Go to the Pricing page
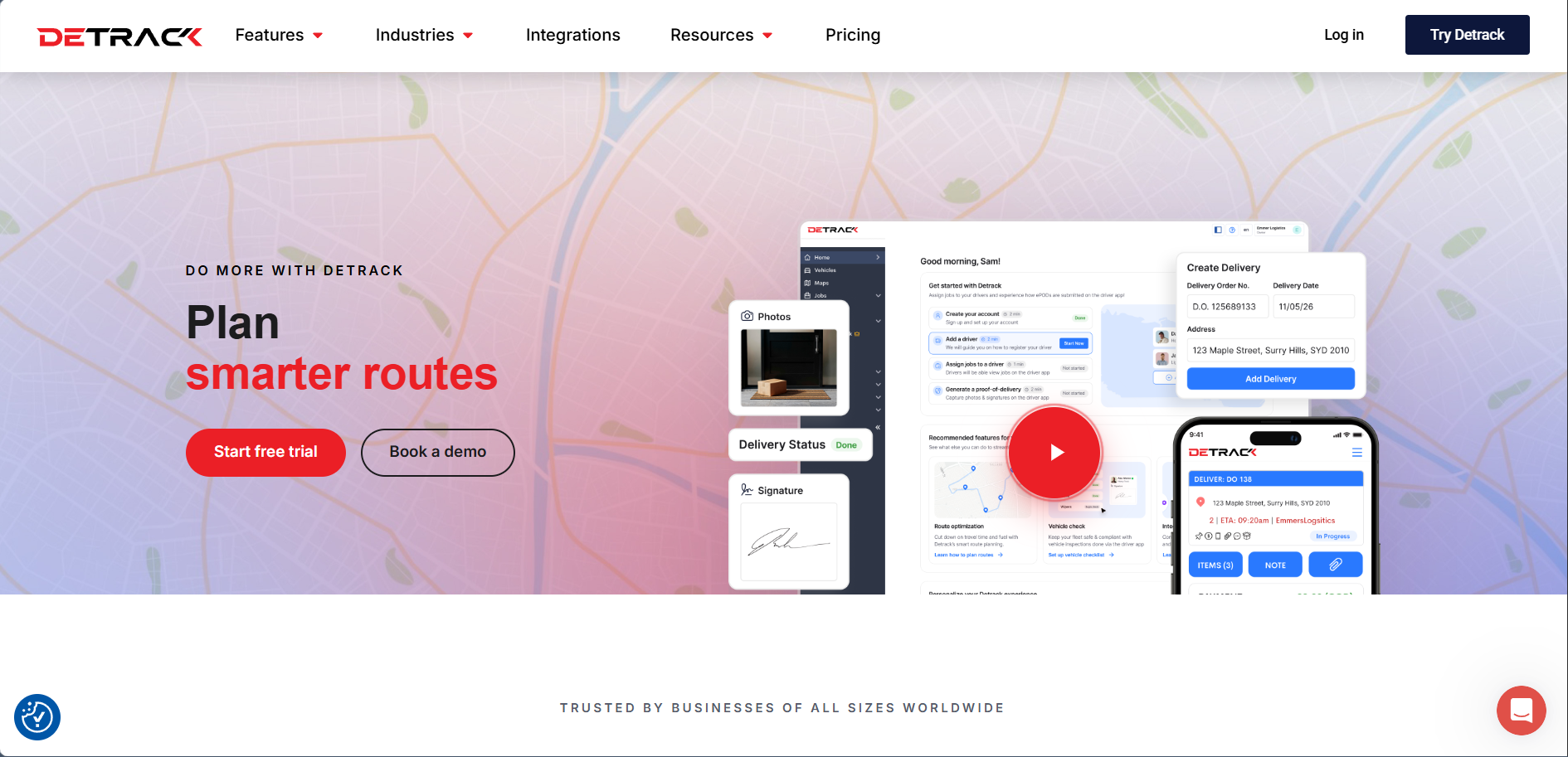This screenshot has width=1568, height=757. pyautogui.click(x=853, y=35)
